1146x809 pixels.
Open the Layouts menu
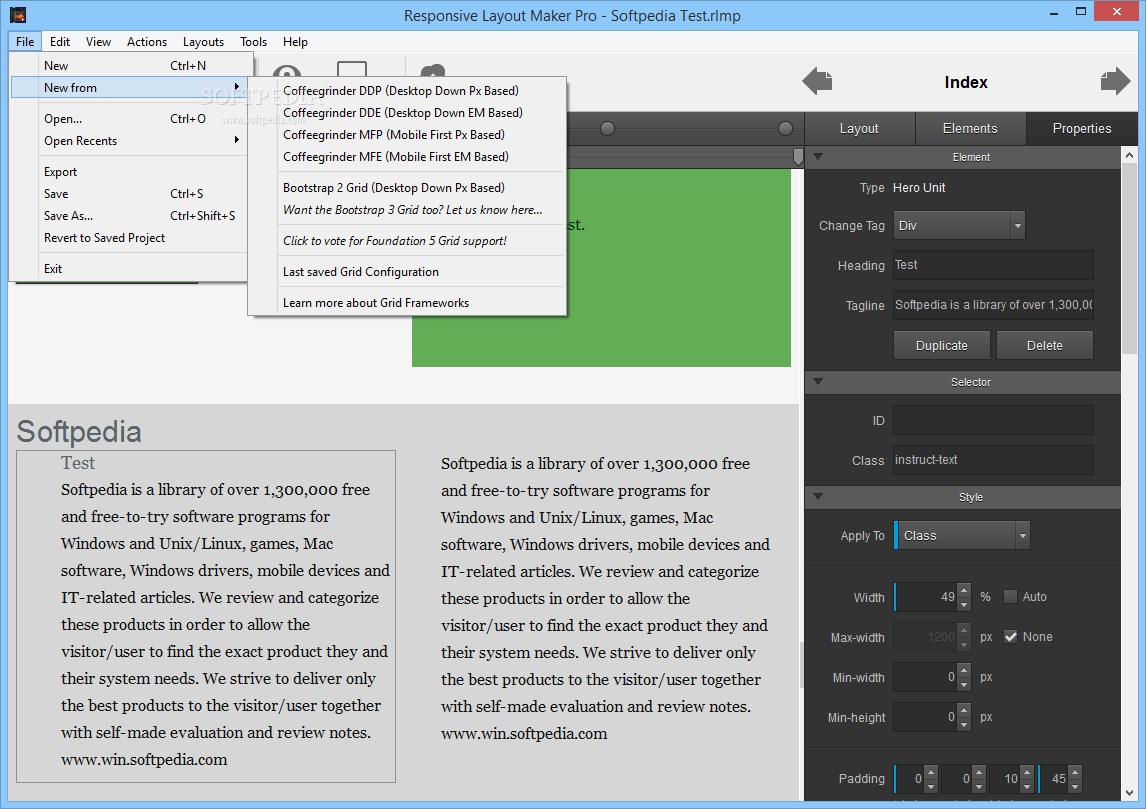(203, 42)
